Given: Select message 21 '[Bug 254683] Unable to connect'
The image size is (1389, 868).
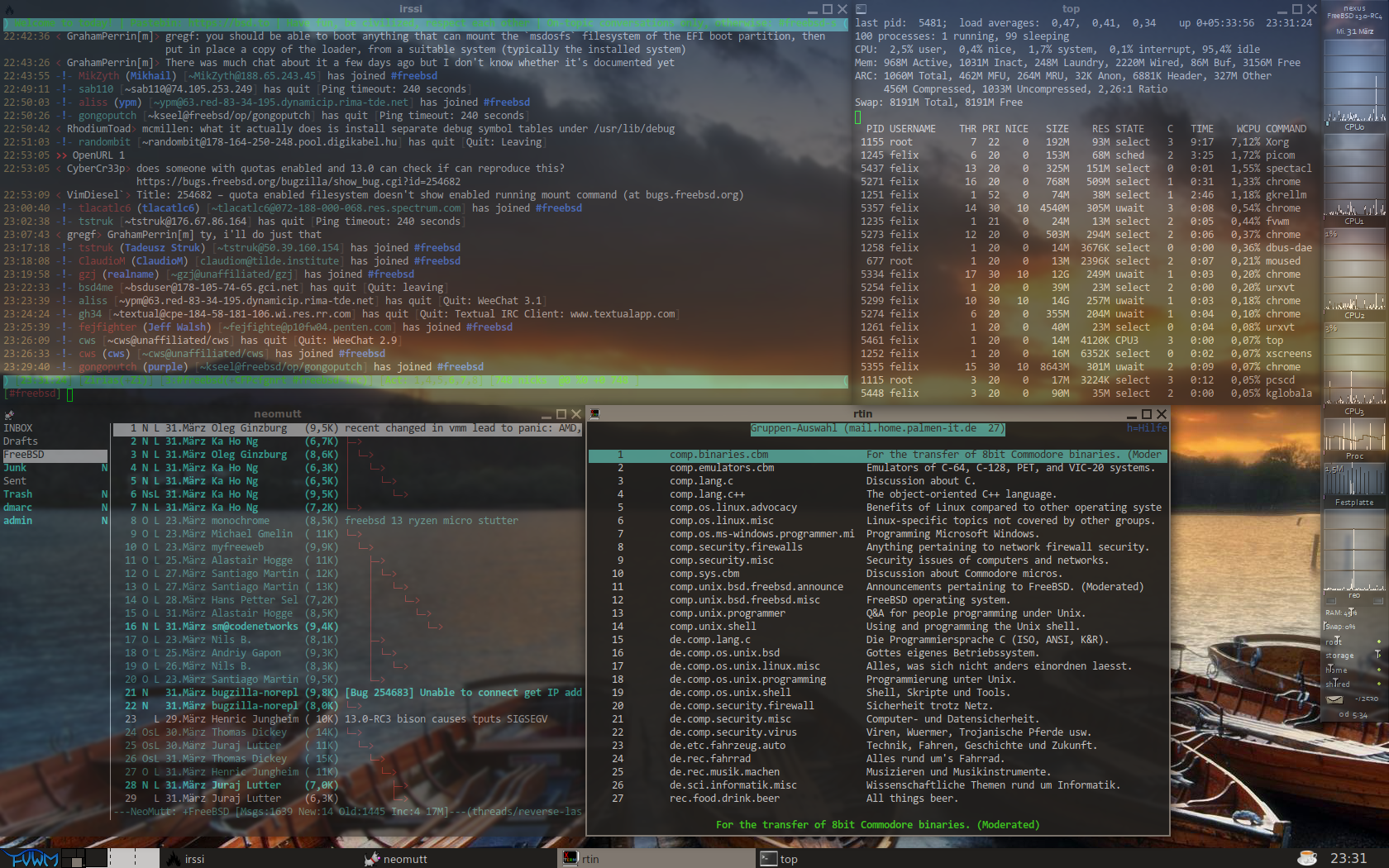Looking at the screenshot, I should coord(347,693).
